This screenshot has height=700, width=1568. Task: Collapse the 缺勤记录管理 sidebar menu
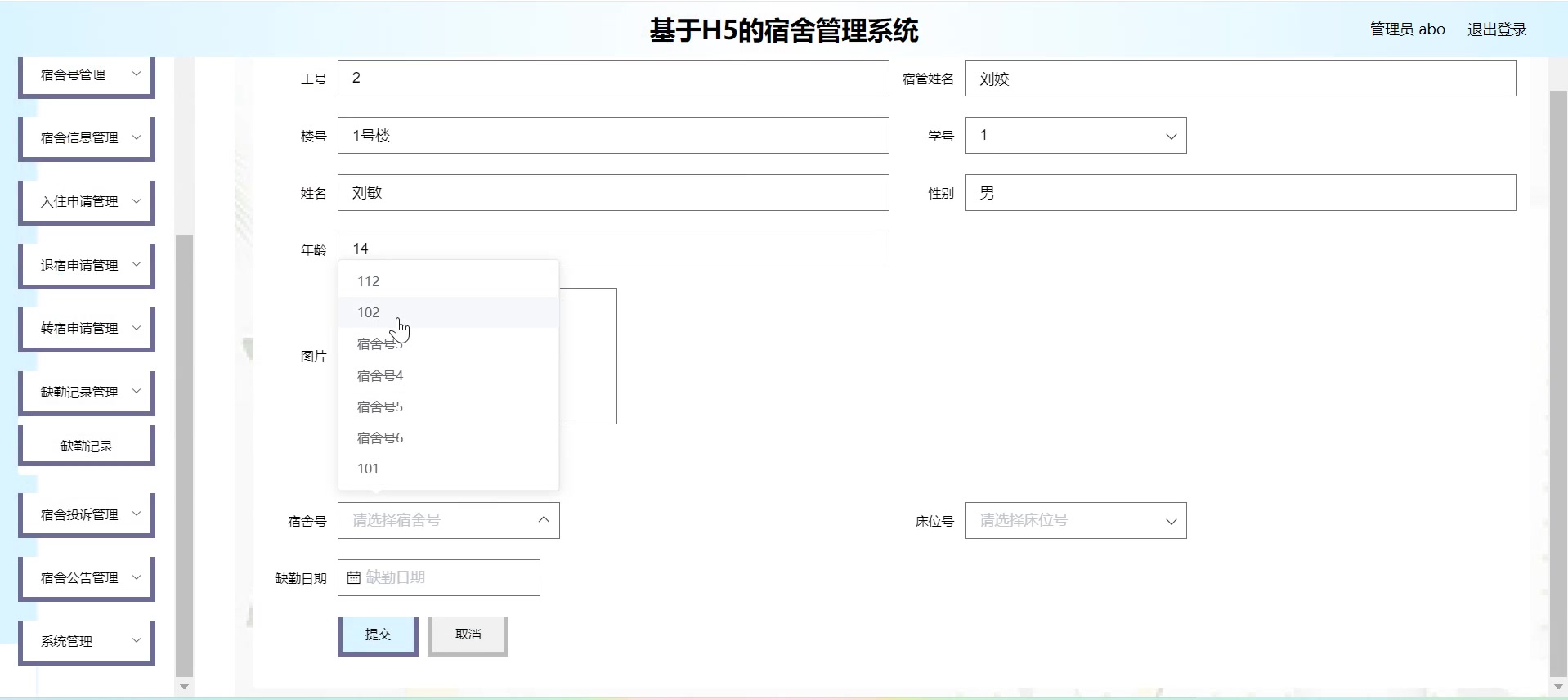[87, 393]
